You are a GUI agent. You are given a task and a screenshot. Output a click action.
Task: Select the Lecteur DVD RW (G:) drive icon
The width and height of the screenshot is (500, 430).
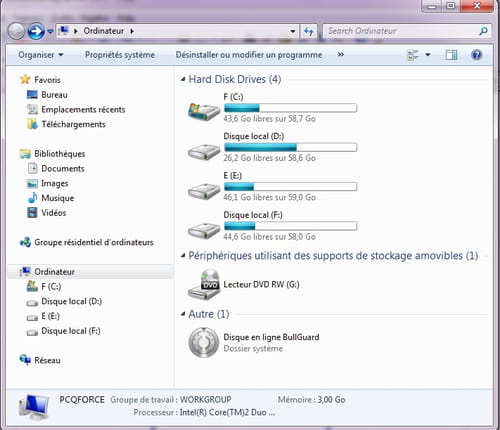pyautogui.click(x=204, y=285)
